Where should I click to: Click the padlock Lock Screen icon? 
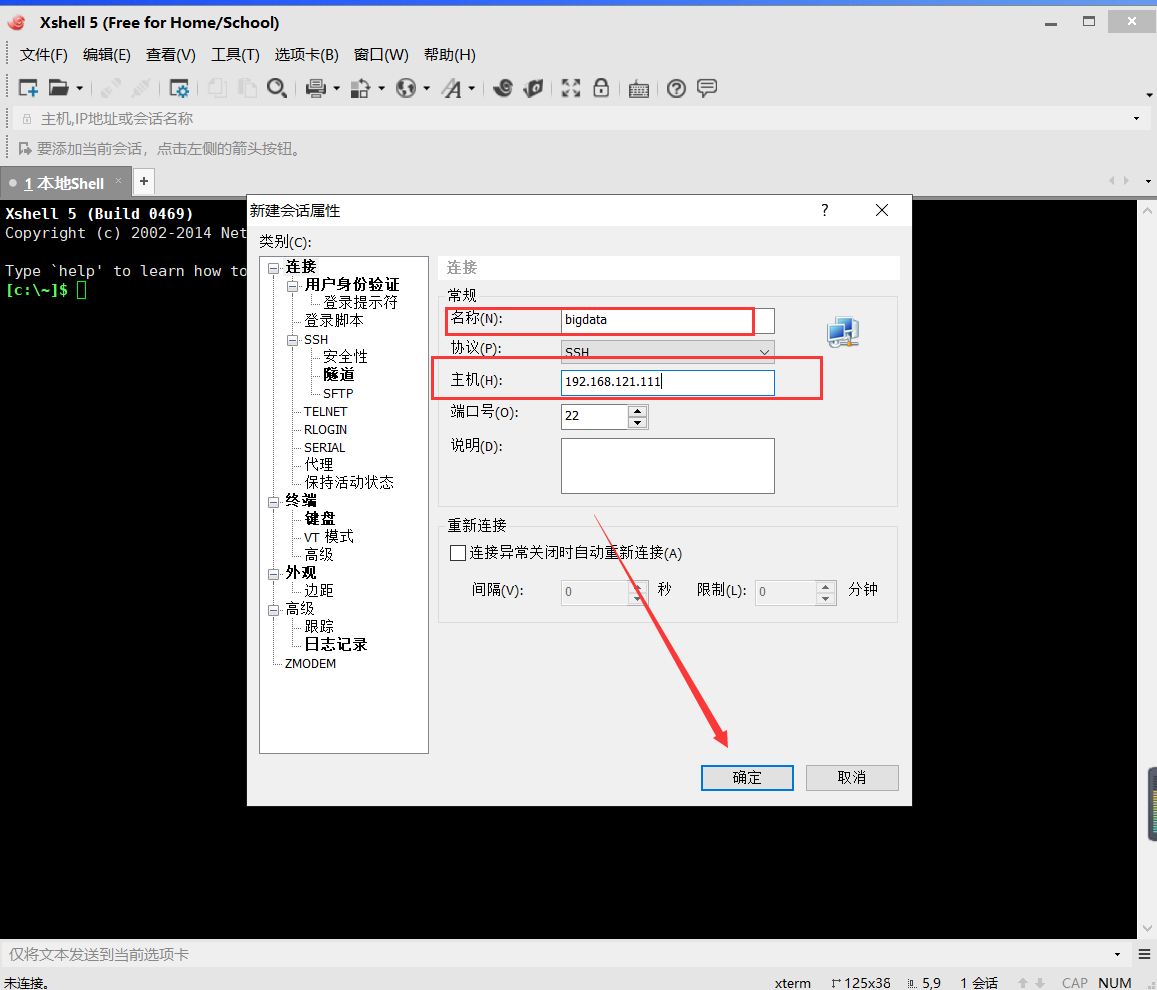pyautogui.click(x=601, y=89)
